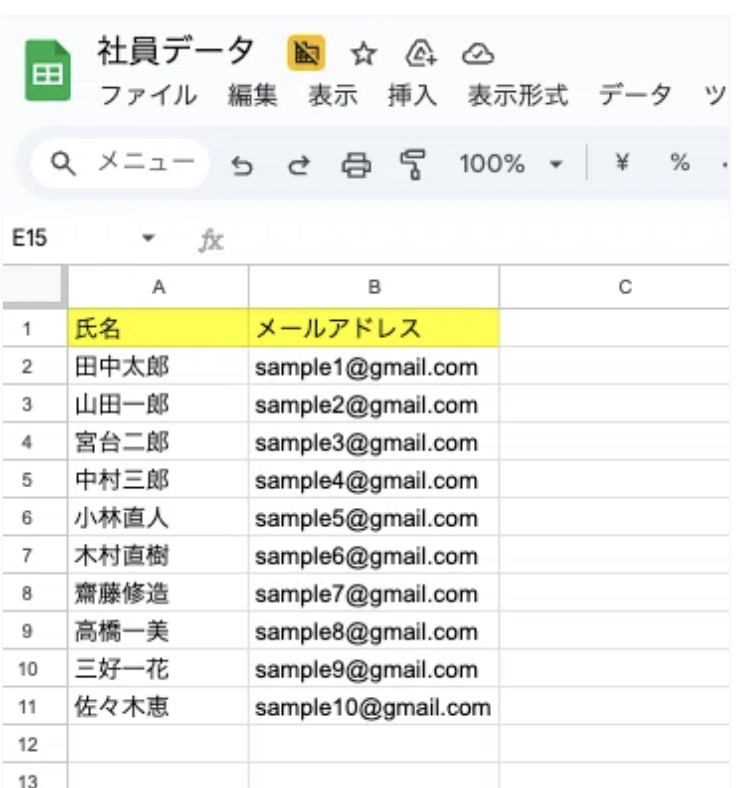738x788 pixels.
Task: Open the 表示 menu
Action: 333,95
